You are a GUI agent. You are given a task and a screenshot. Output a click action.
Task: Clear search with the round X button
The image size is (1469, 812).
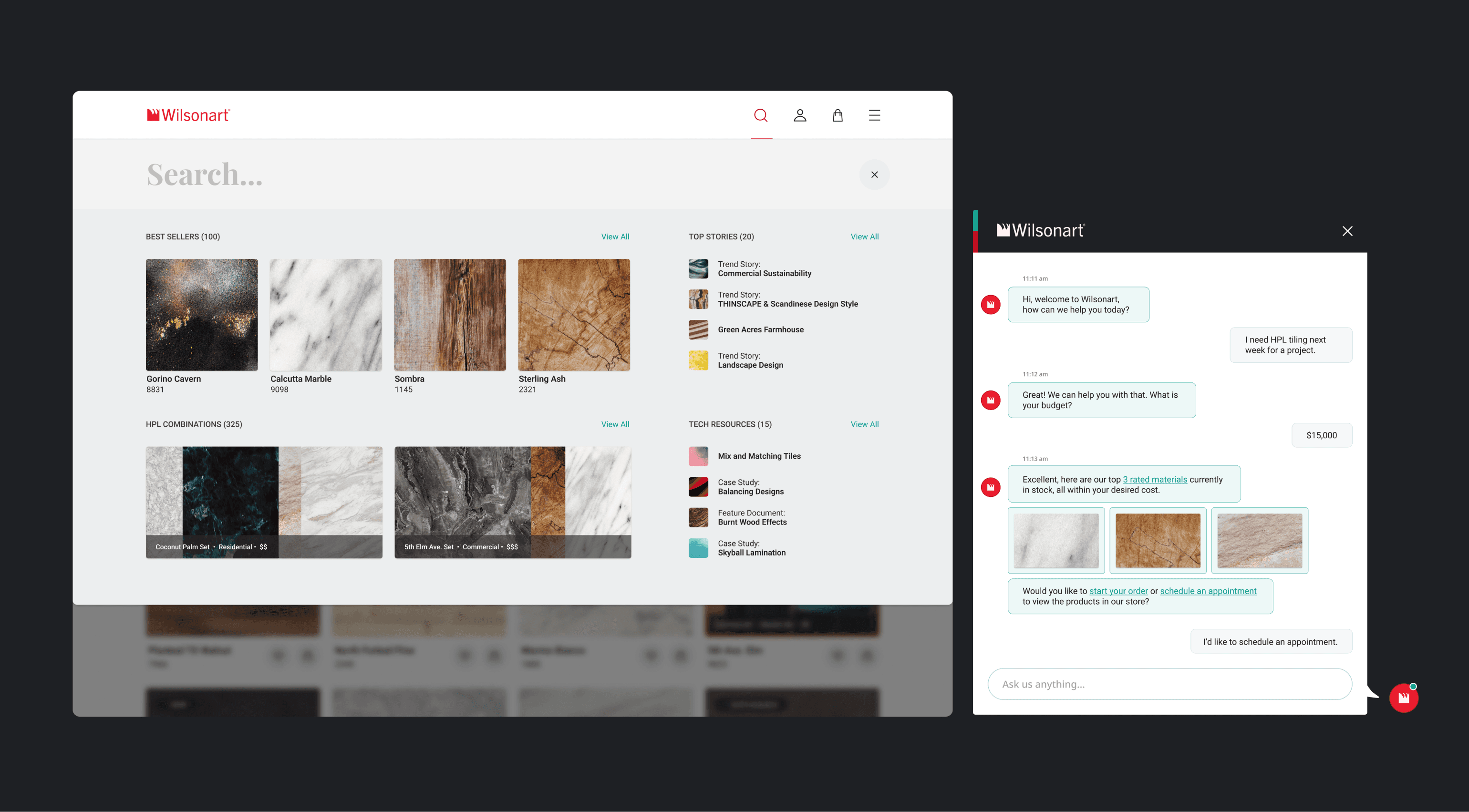tap(874, 175)
